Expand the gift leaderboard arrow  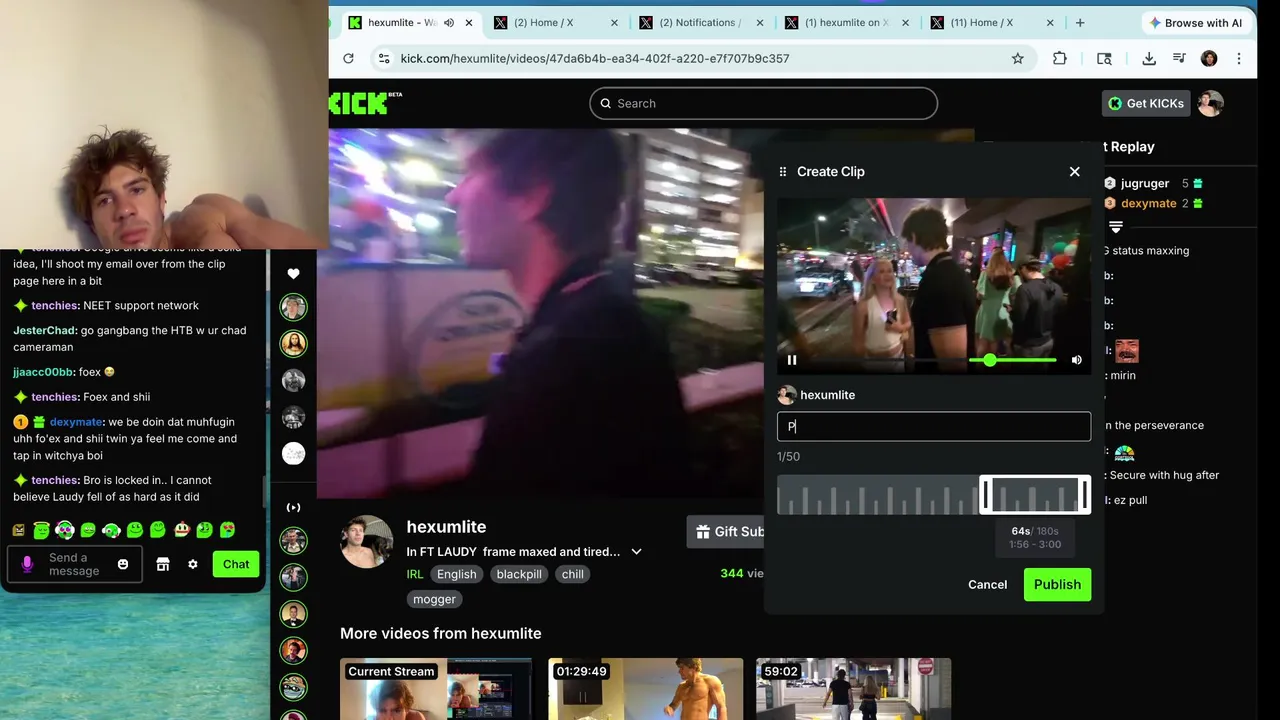click(x=1116, y=227)
